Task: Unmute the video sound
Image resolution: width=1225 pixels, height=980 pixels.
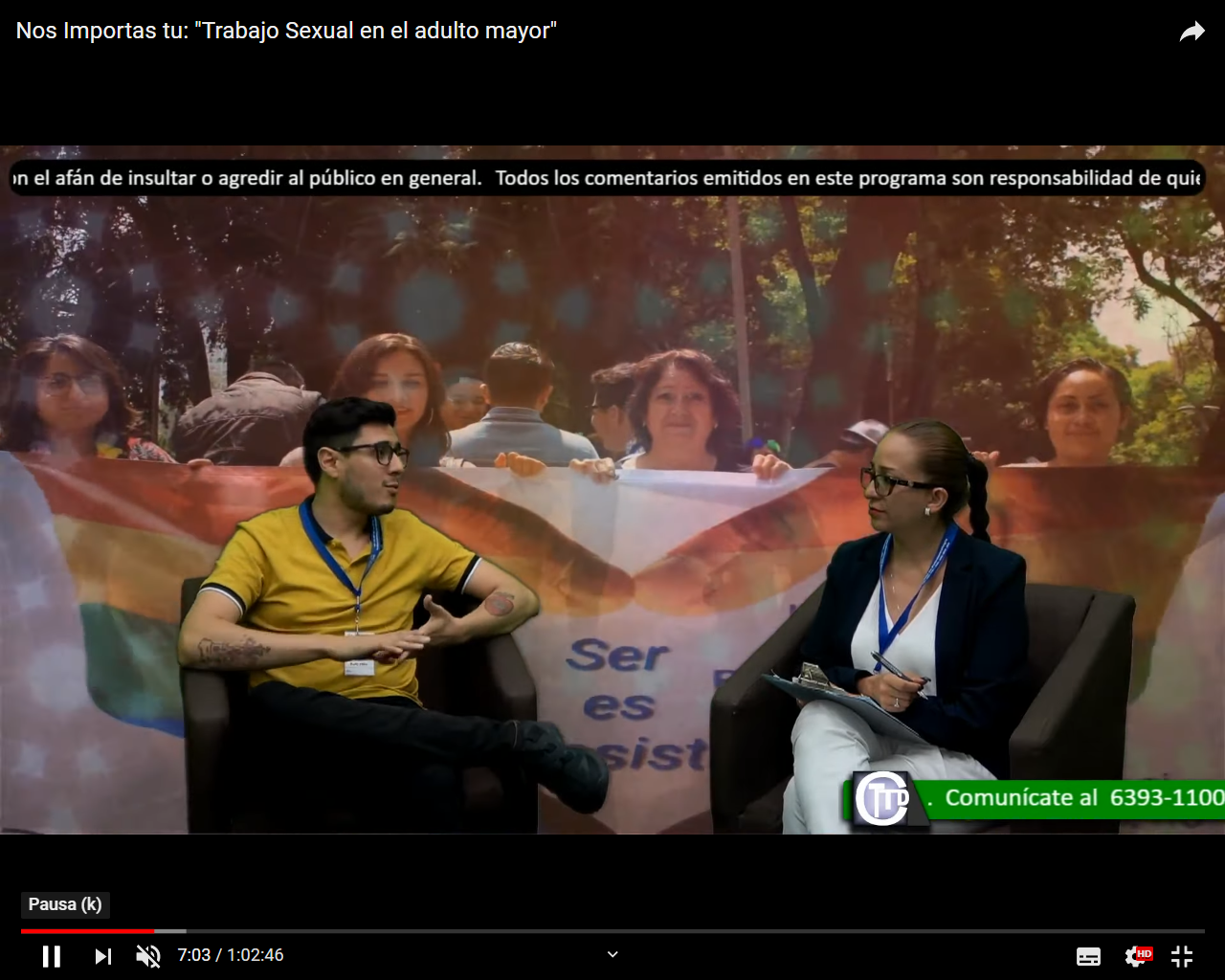Action: coord(148,955)
